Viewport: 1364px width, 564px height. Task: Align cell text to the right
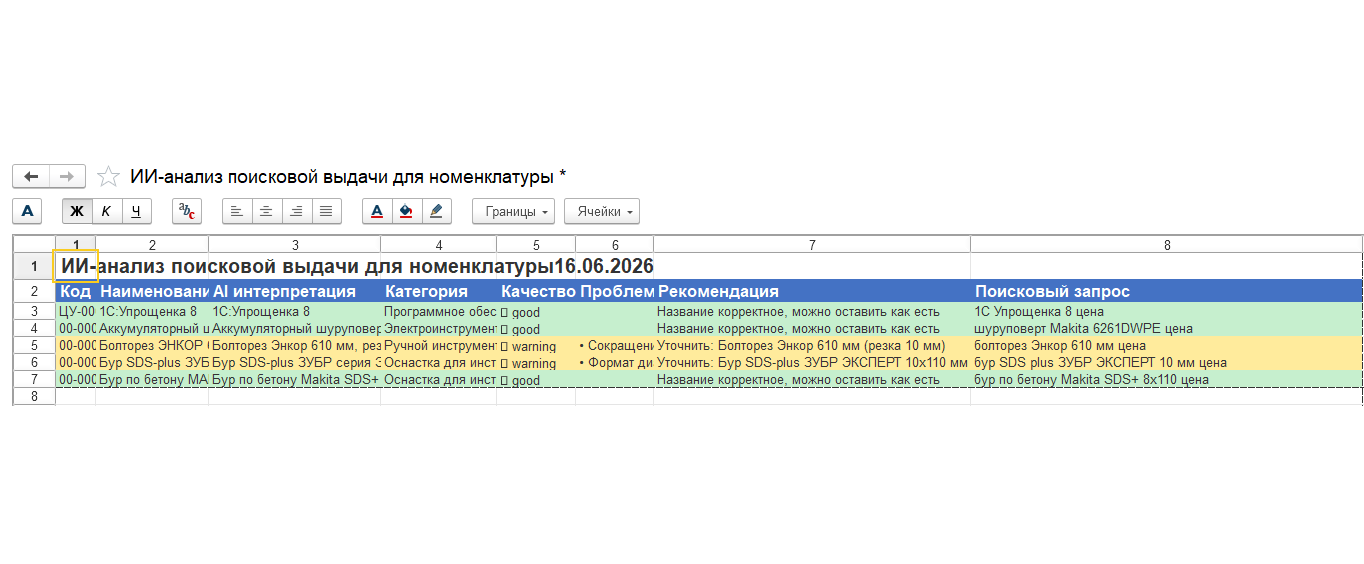[296, 211]
